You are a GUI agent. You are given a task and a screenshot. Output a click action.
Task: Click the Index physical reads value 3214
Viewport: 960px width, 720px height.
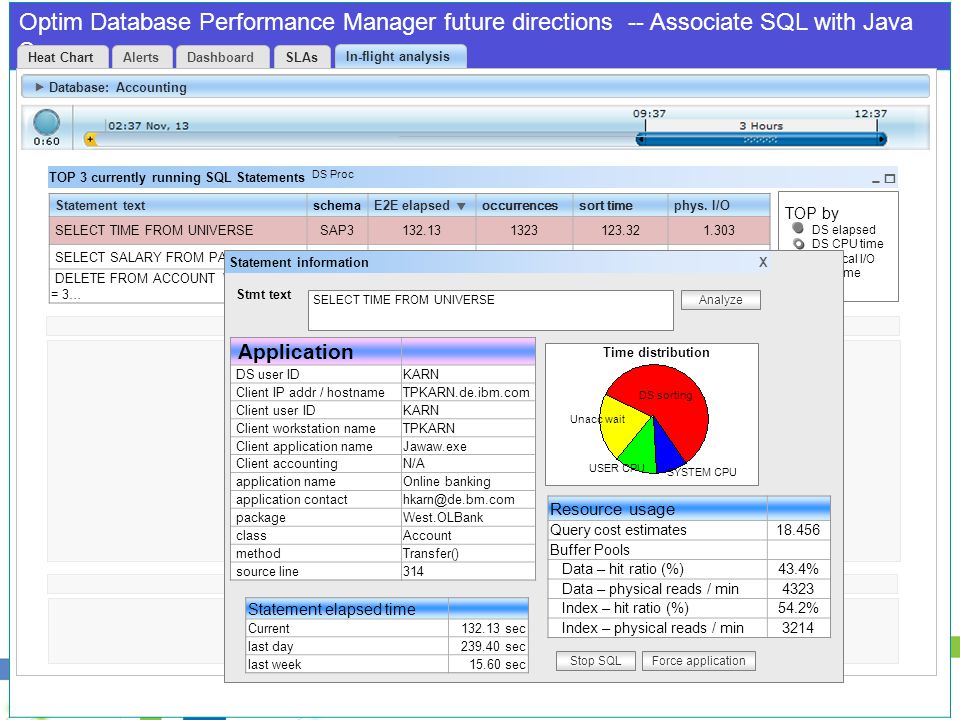point(798,628)
